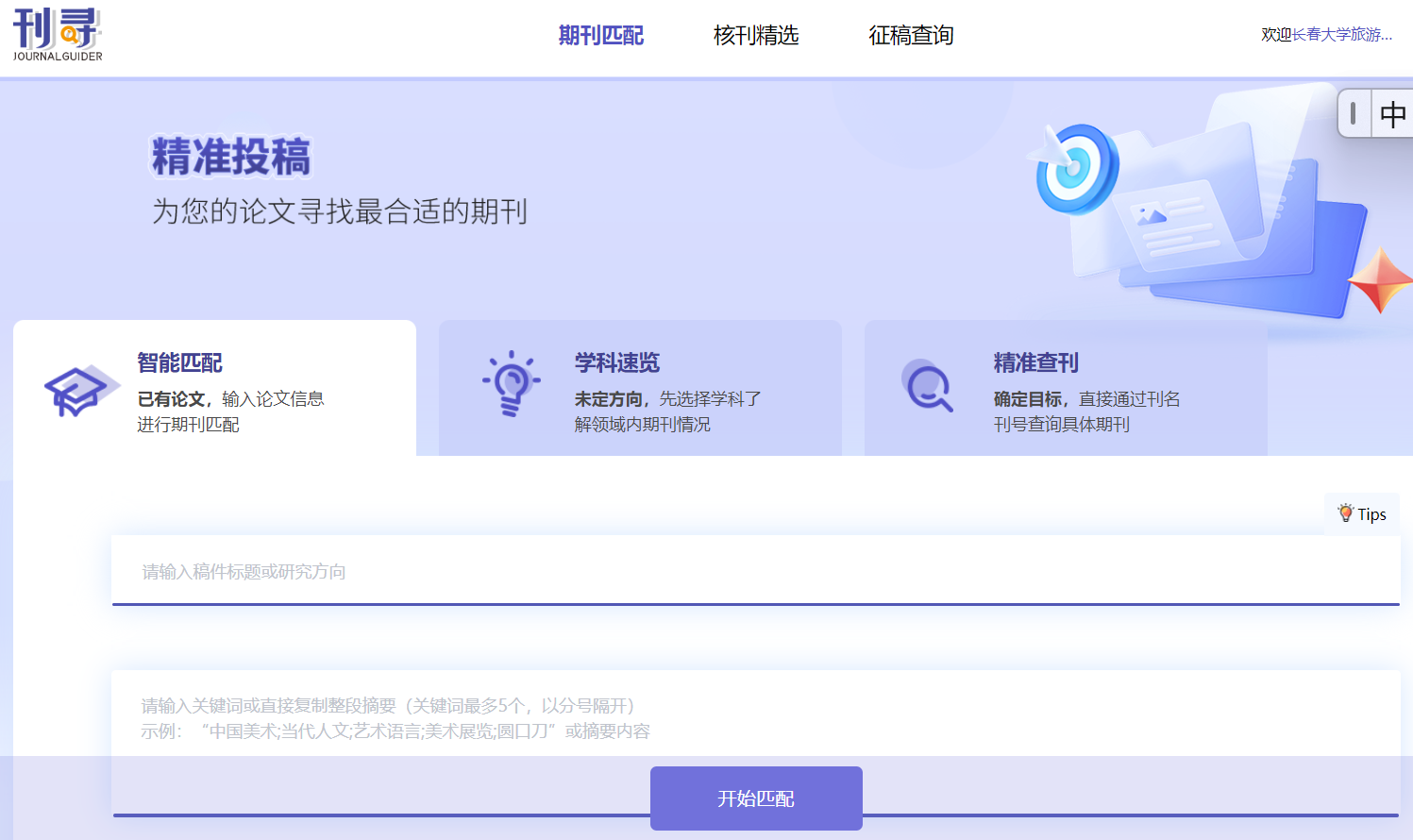
Task: Click the keywords or abstract text area
Action: pyautogui.click(x=755, y=717)
